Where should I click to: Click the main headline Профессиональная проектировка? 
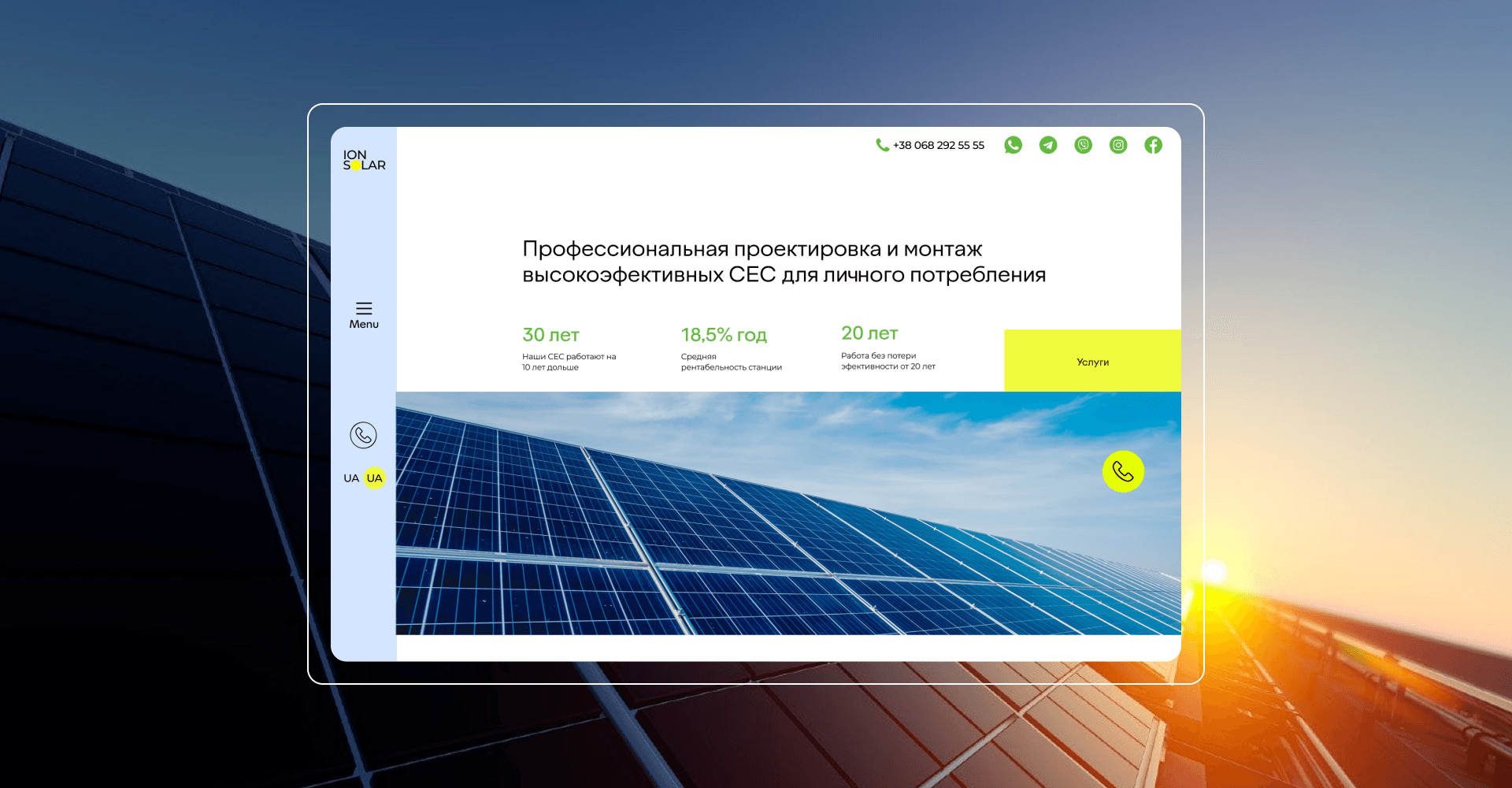coord(784,262)
